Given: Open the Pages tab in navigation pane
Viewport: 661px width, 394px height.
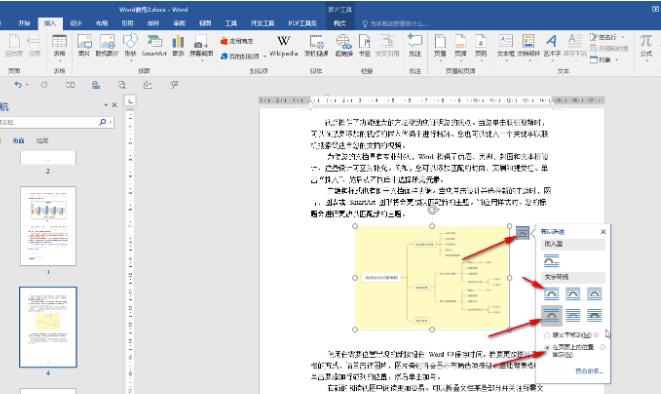Looking at the screenshot, I should (x=18, y=141).
